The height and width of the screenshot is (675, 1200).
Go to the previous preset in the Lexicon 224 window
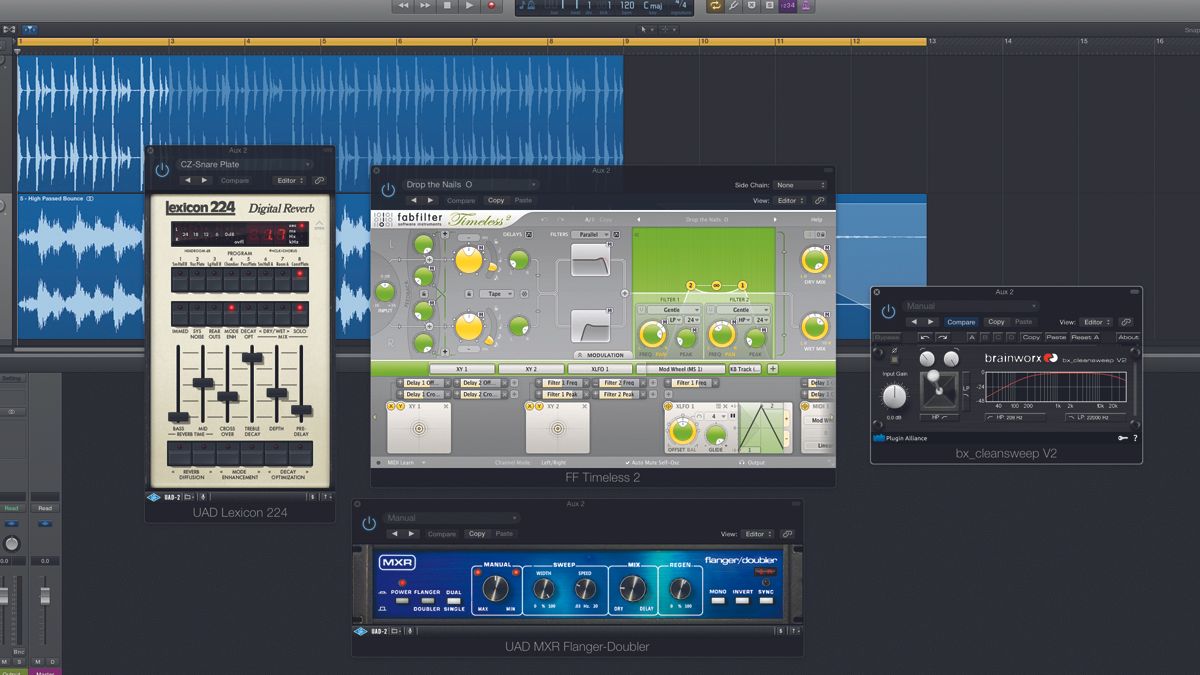point(188,180)
